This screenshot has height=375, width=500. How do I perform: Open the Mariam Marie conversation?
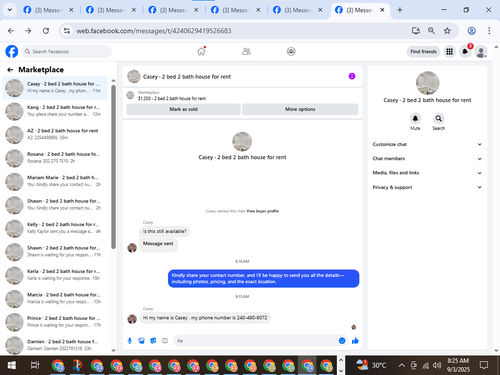point(55,181)
